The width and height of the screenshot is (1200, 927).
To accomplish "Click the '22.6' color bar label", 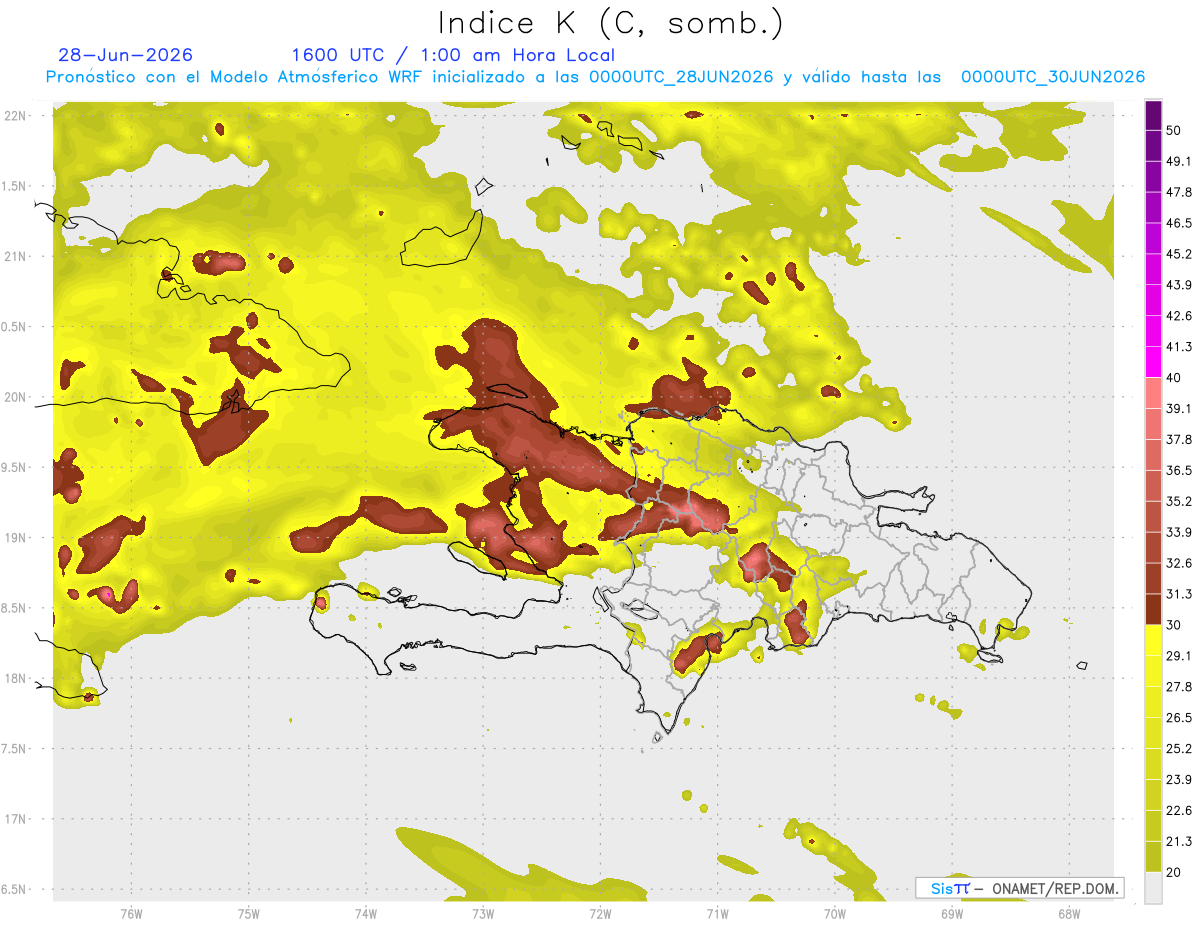I will point(1179,810).
